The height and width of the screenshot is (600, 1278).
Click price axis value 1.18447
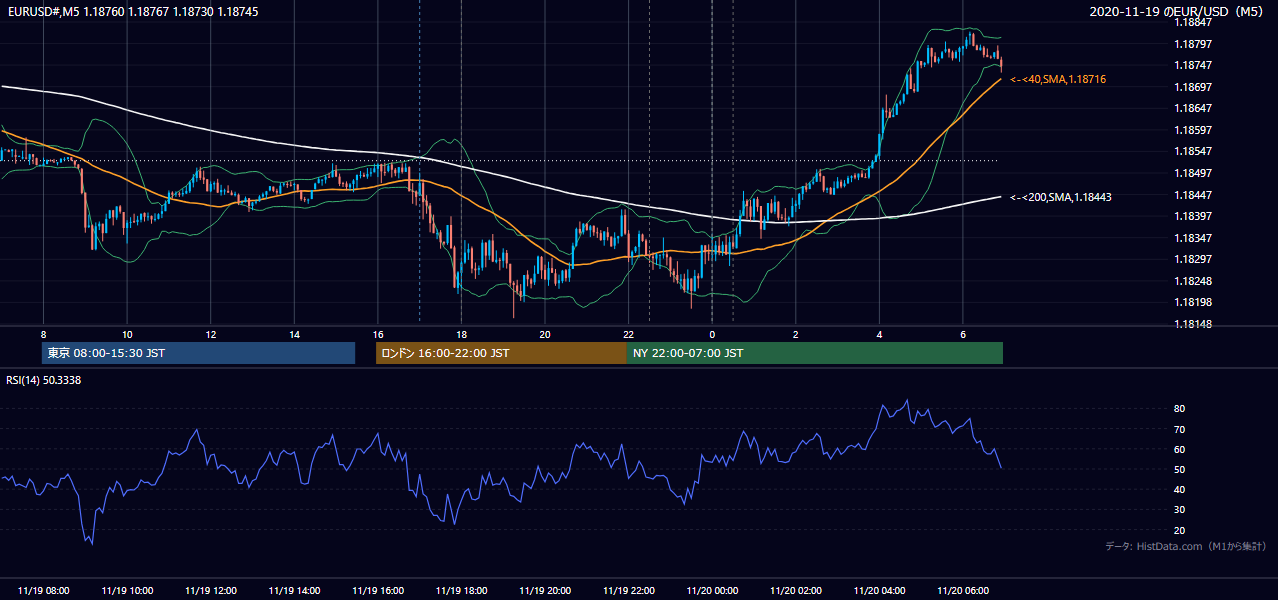click(x=1195, y=195)
